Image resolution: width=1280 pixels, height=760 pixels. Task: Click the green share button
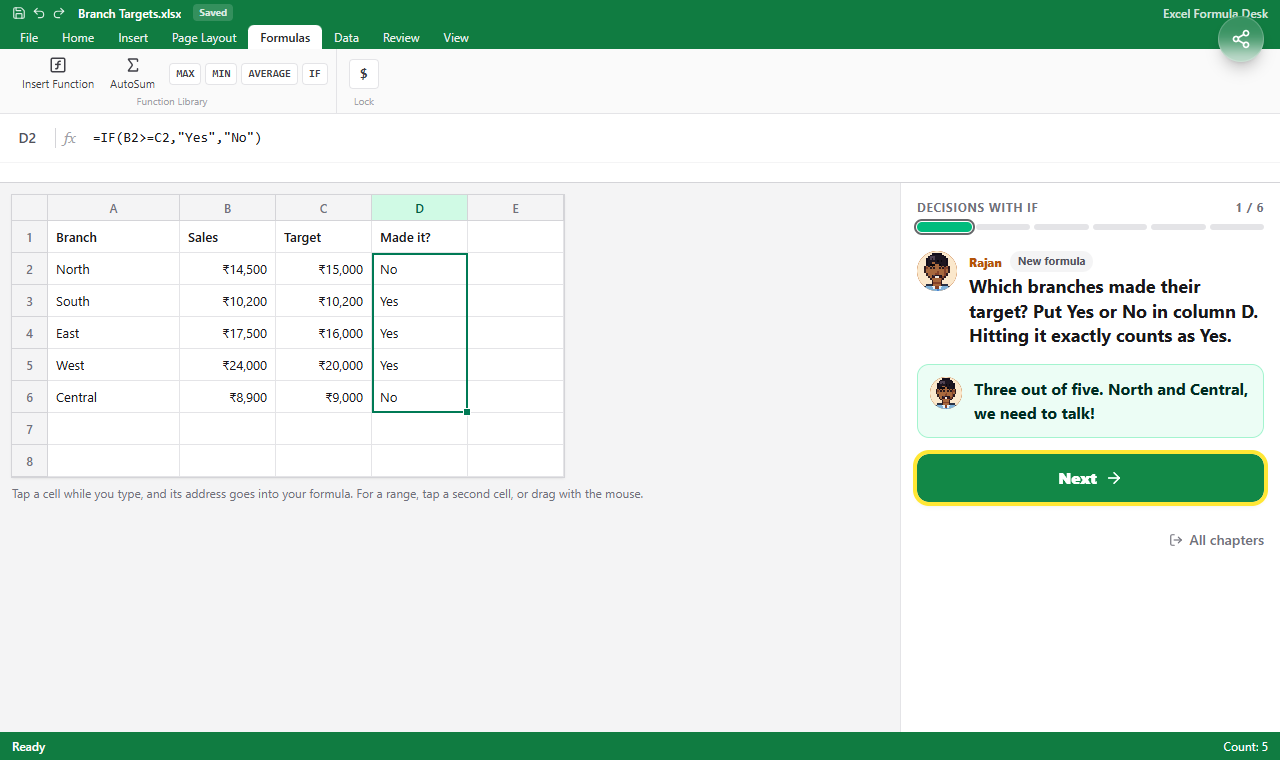pos(1241,39)
